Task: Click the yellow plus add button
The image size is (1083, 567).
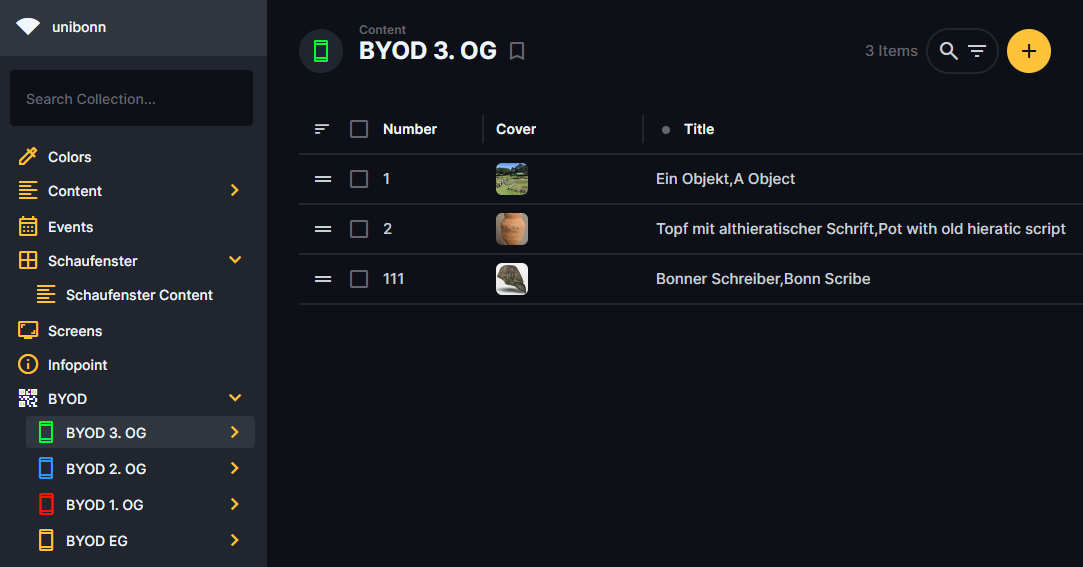Action: [x=1028, y=51]
